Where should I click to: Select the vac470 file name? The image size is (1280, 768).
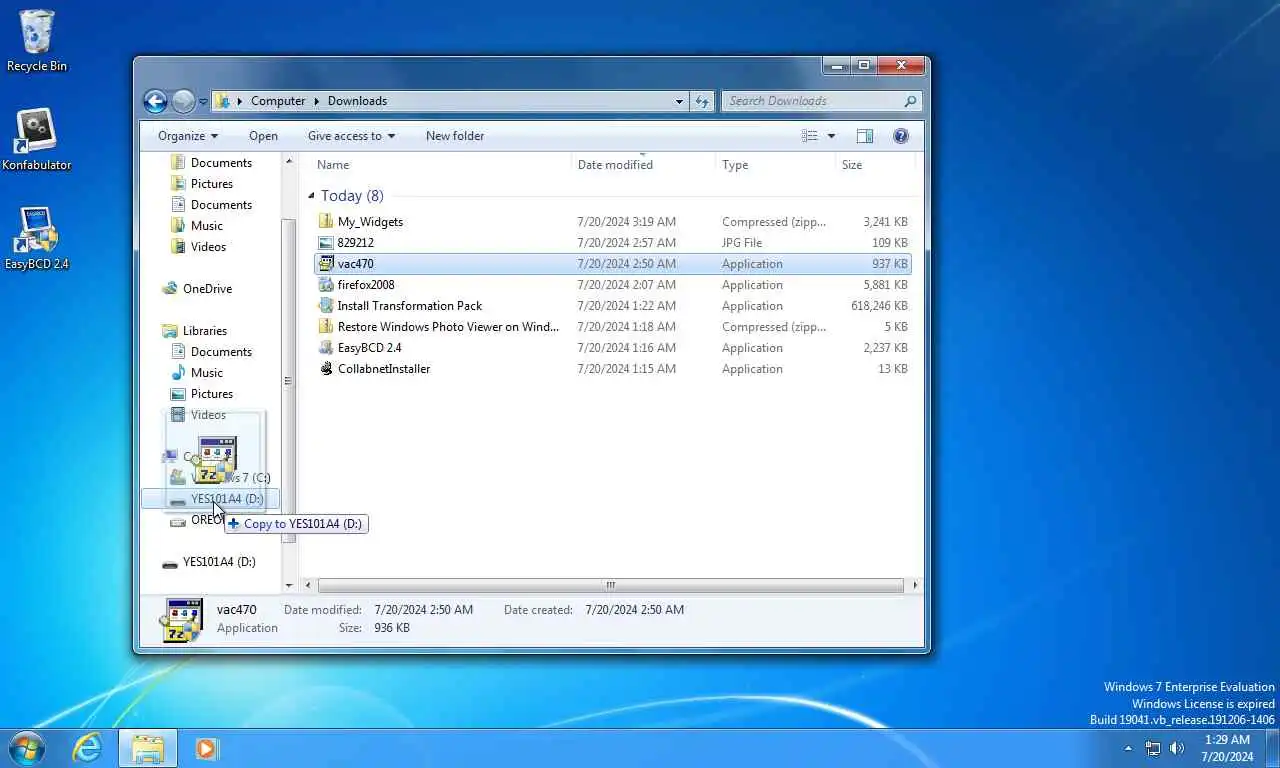tap(355, 264)
